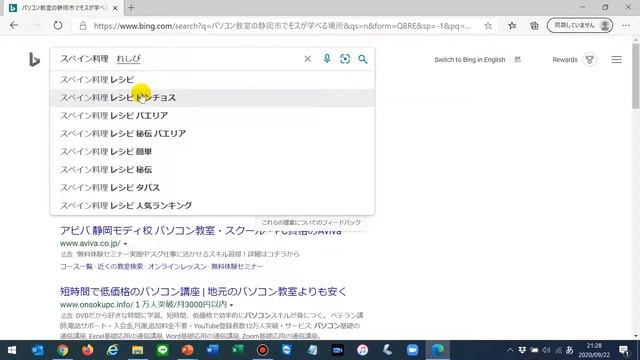
Task: Select suggestion スペイン料理 レシピ パエリア
Action: coord(212,116)
